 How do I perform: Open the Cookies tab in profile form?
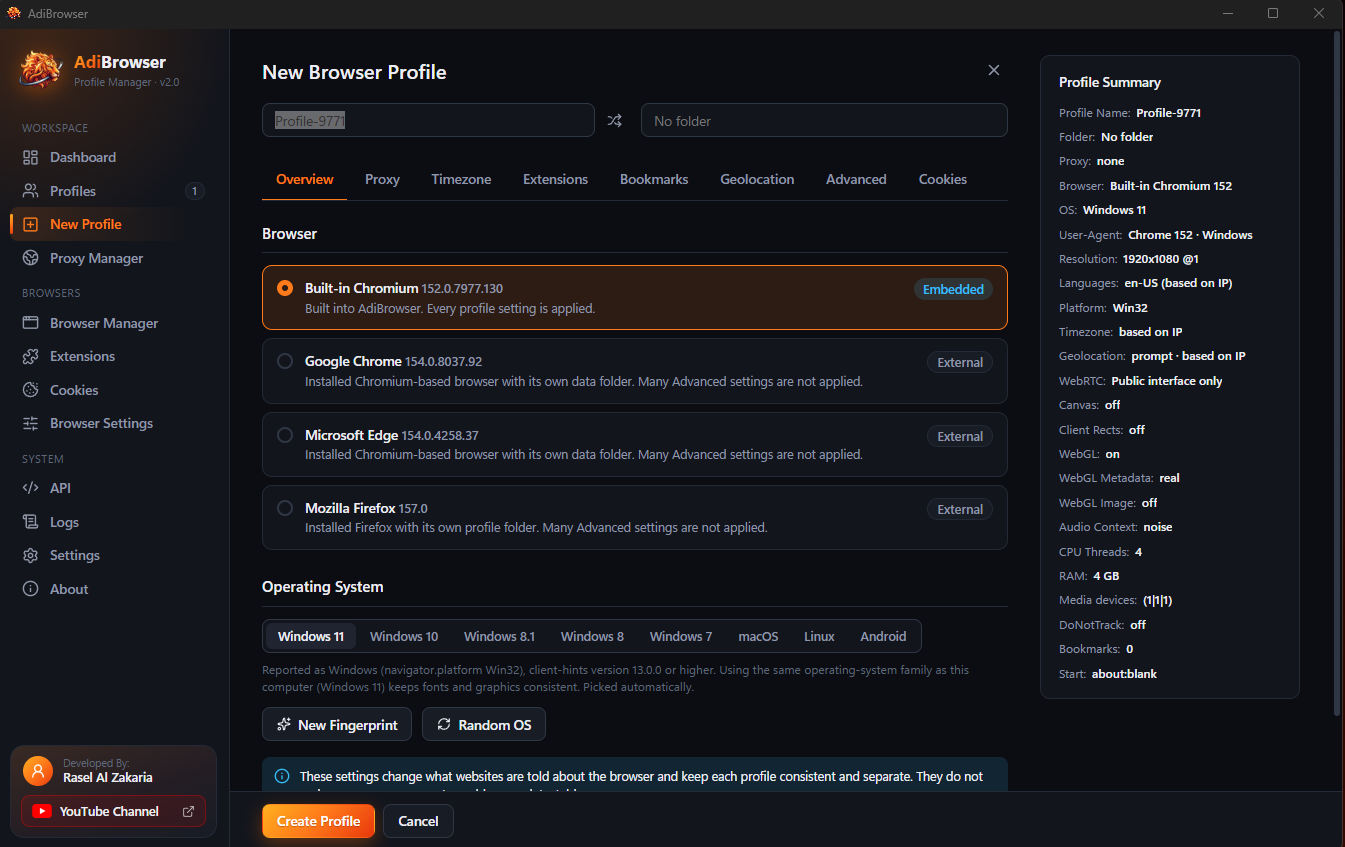943,179
